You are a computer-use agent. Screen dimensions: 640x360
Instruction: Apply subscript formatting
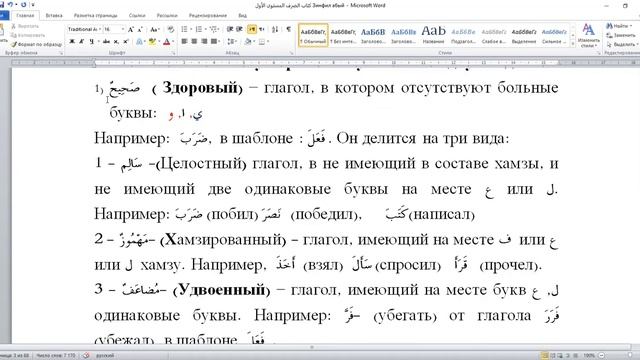(116, 41)
